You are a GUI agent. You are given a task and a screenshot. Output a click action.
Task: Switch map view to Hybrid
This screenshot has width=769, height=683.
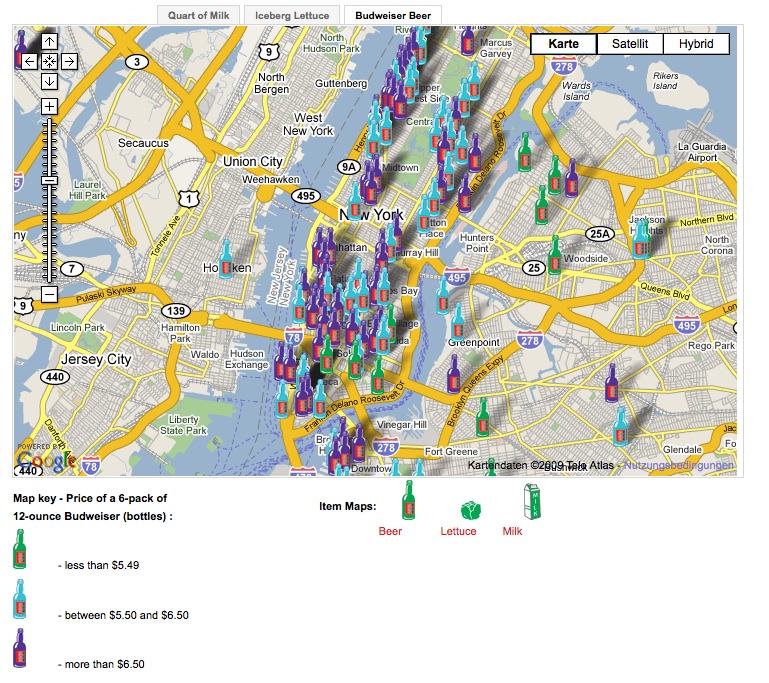click(696, 44)
